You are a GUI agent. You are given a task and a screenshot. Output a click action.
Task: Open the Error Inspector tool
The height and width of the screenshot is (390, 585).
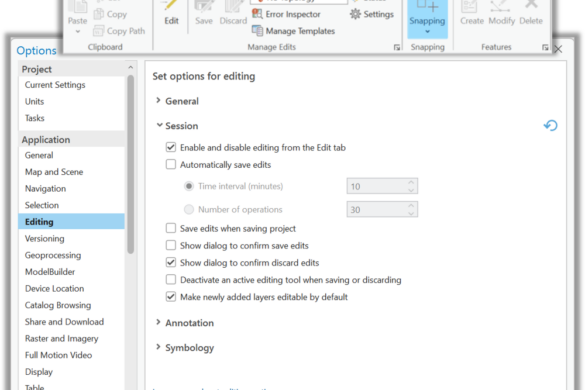tap(286, 14)
